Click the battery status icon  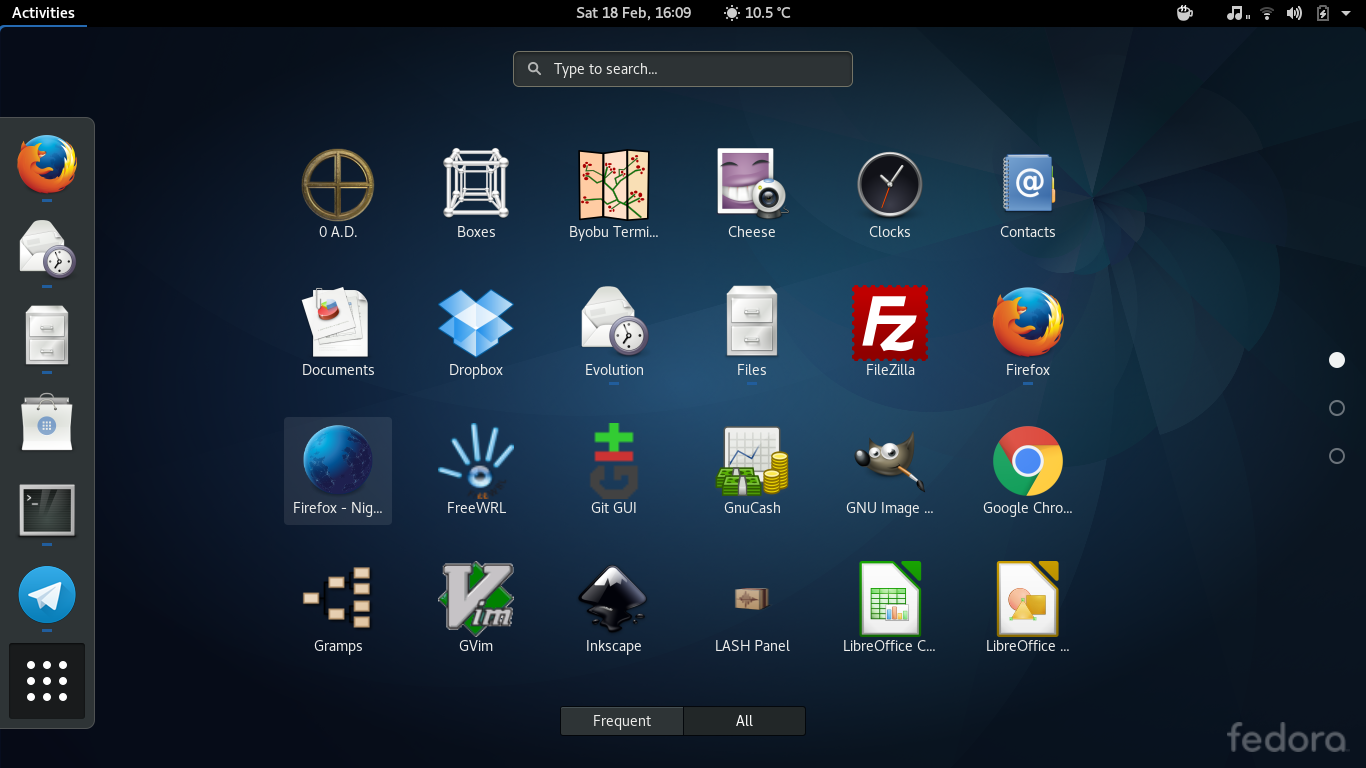pos(1323,13)
